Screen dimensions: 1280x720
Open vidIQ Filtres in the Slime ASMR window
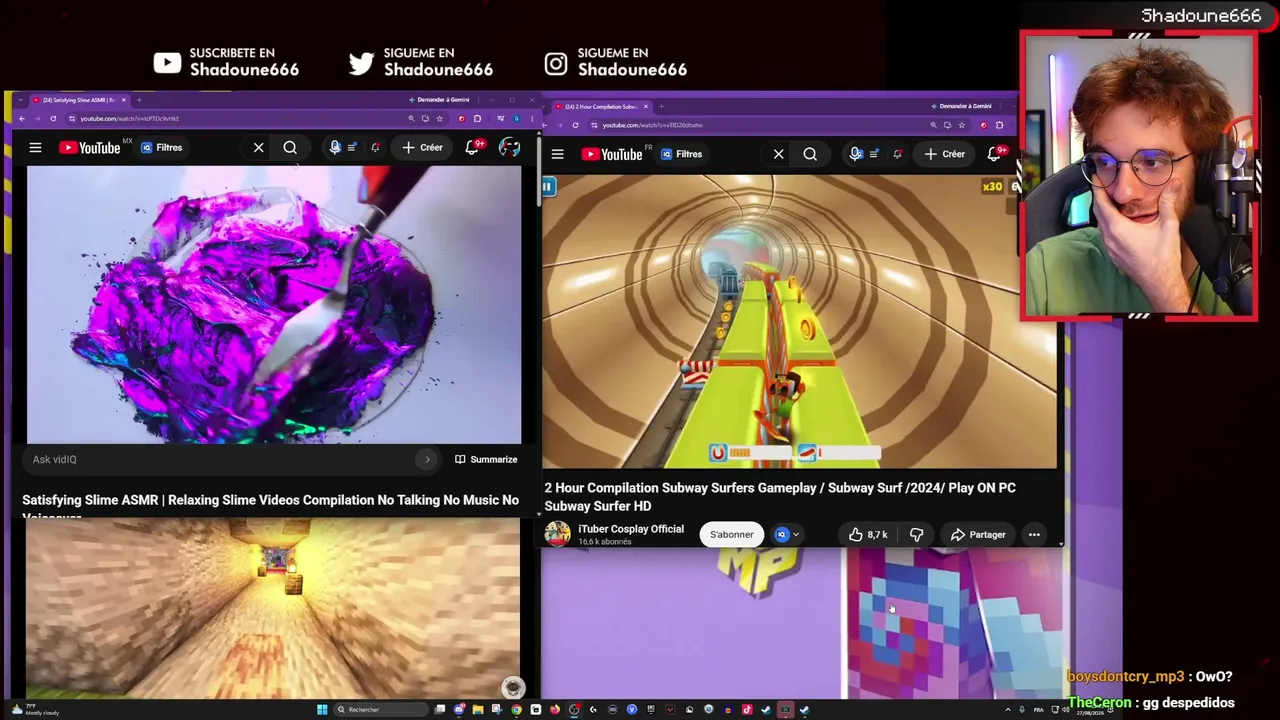point(161,148)
